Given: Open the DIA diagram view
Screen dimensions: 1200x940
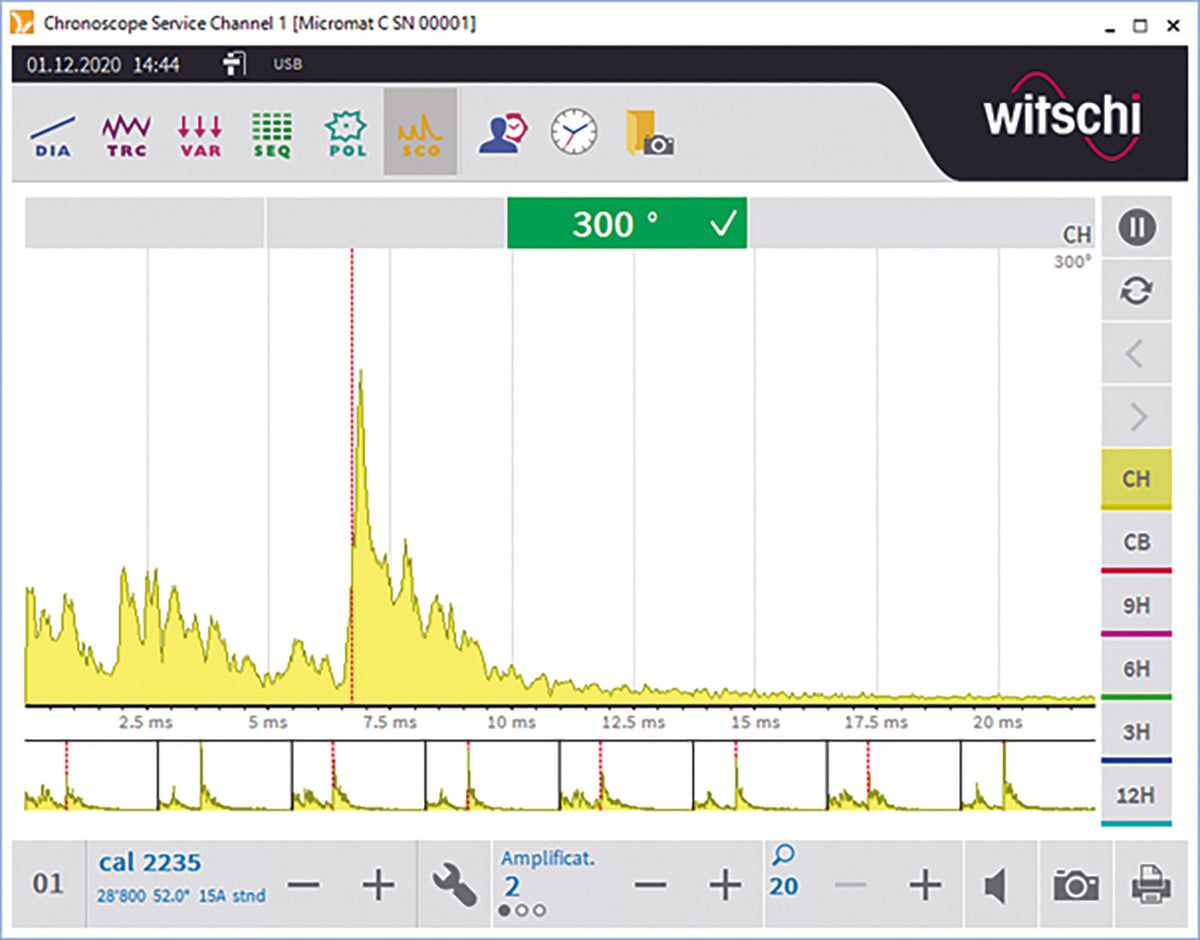Looking at the screenshot, I should 51,133.
